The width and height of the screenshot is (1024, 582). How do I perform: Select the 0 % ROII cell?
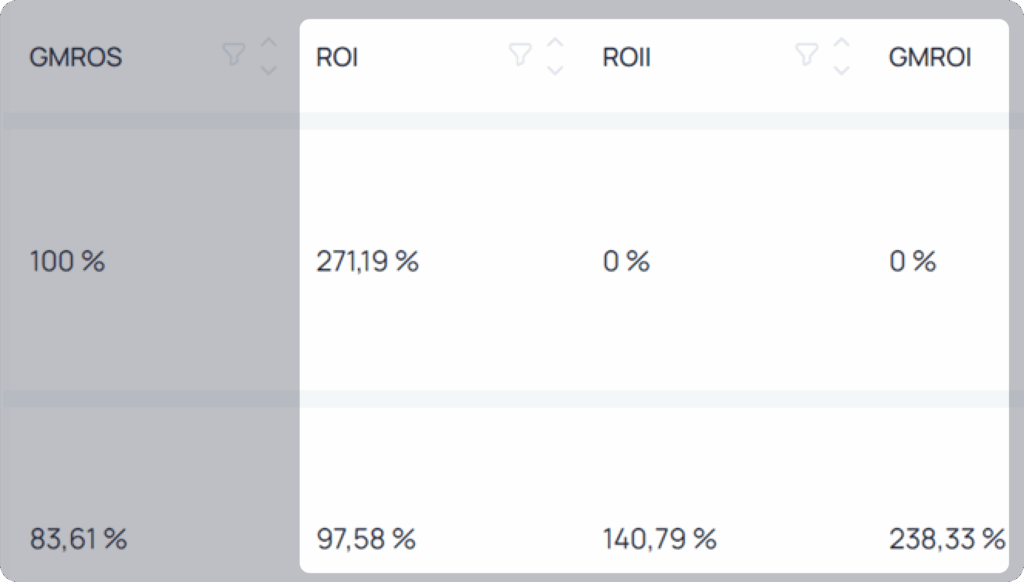[x=626, y=261]
